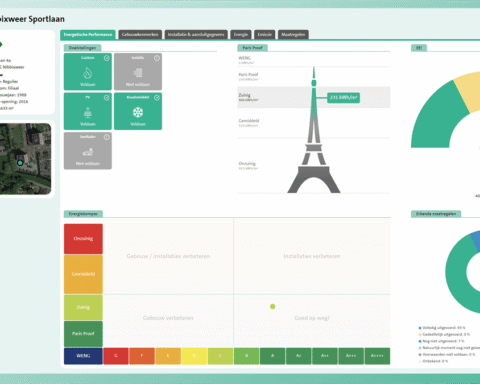This screenshot has width=480, height=384.
Task: Click the checkmark badge on the Gasloos tile
Action: click(107, 58)
